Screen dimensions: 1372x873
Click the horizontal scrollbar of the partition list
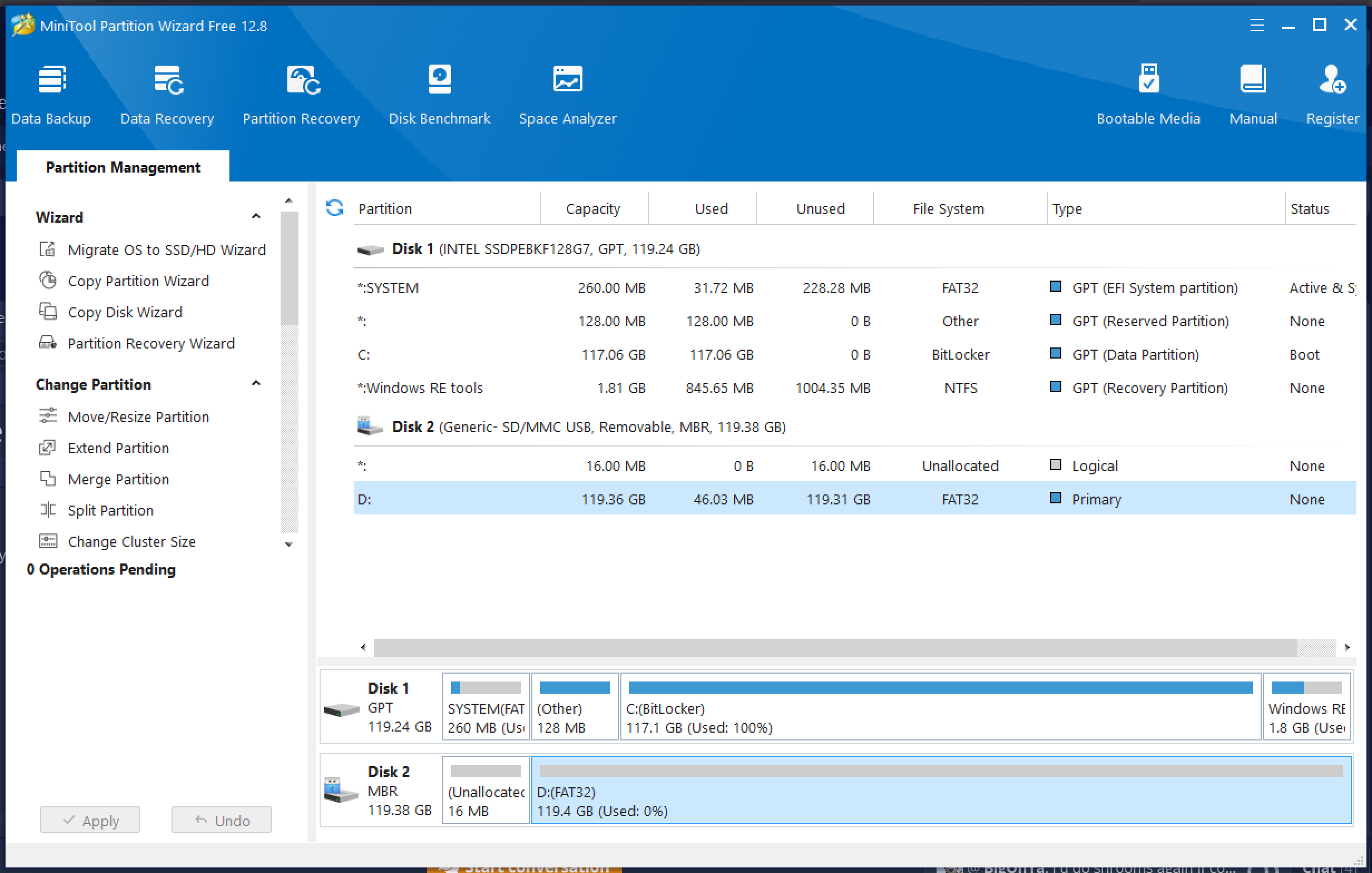pyautogui.click(x=835, y=648)
